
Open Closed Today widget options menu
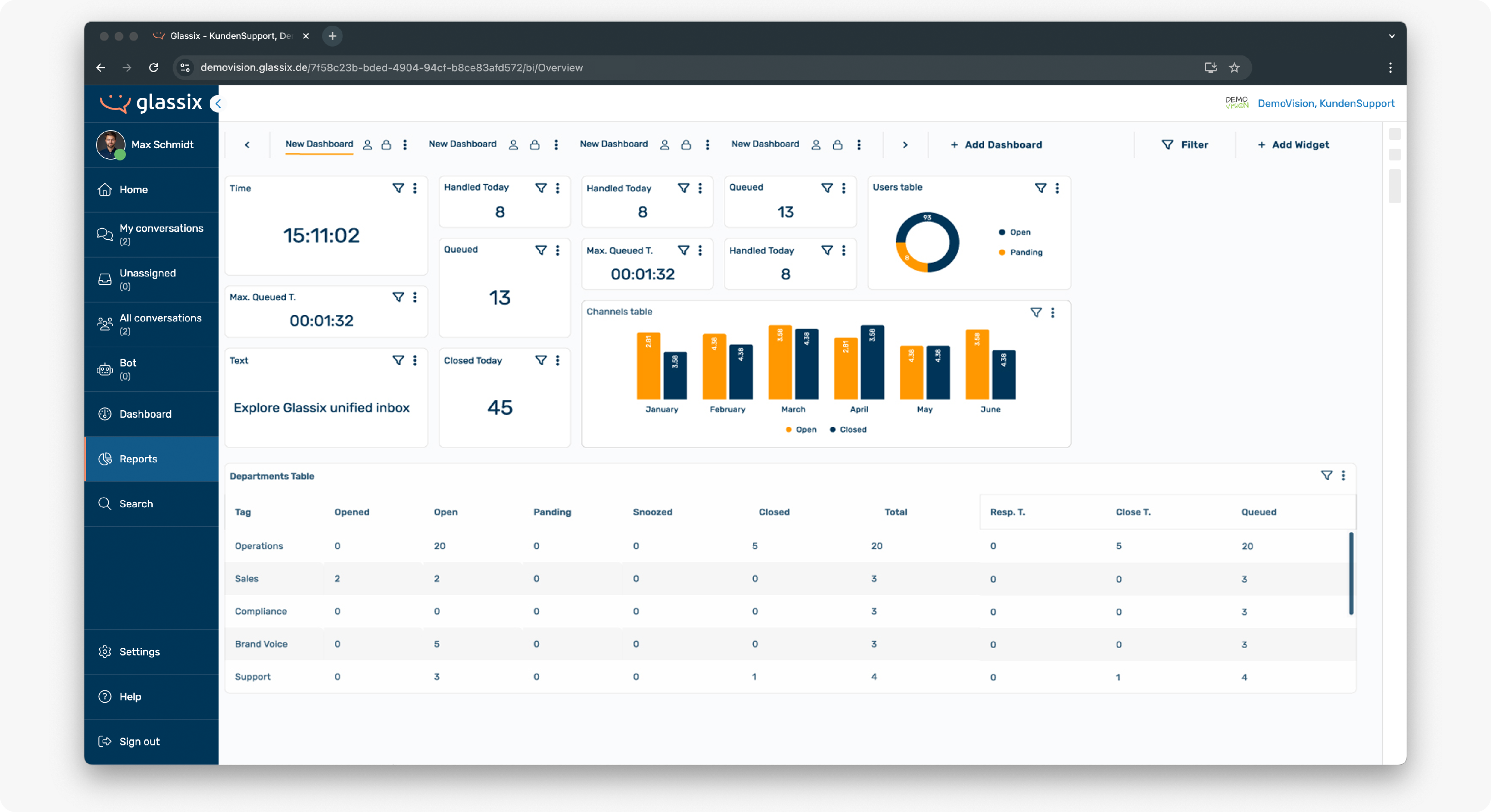(558, 360)
